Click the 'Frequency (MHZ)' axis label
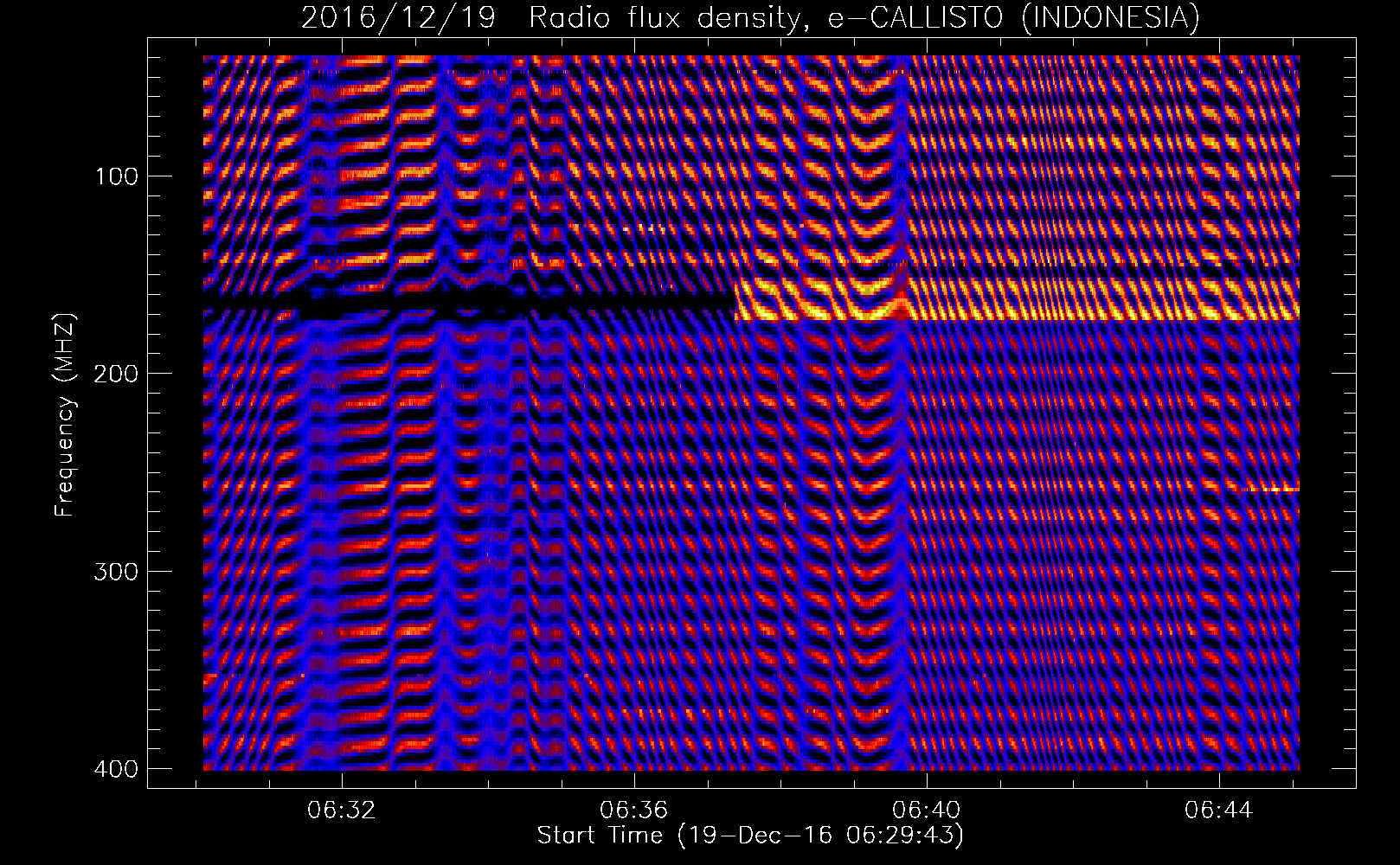This screenshot has width=1400, height=865. click(x=66, y=415)
